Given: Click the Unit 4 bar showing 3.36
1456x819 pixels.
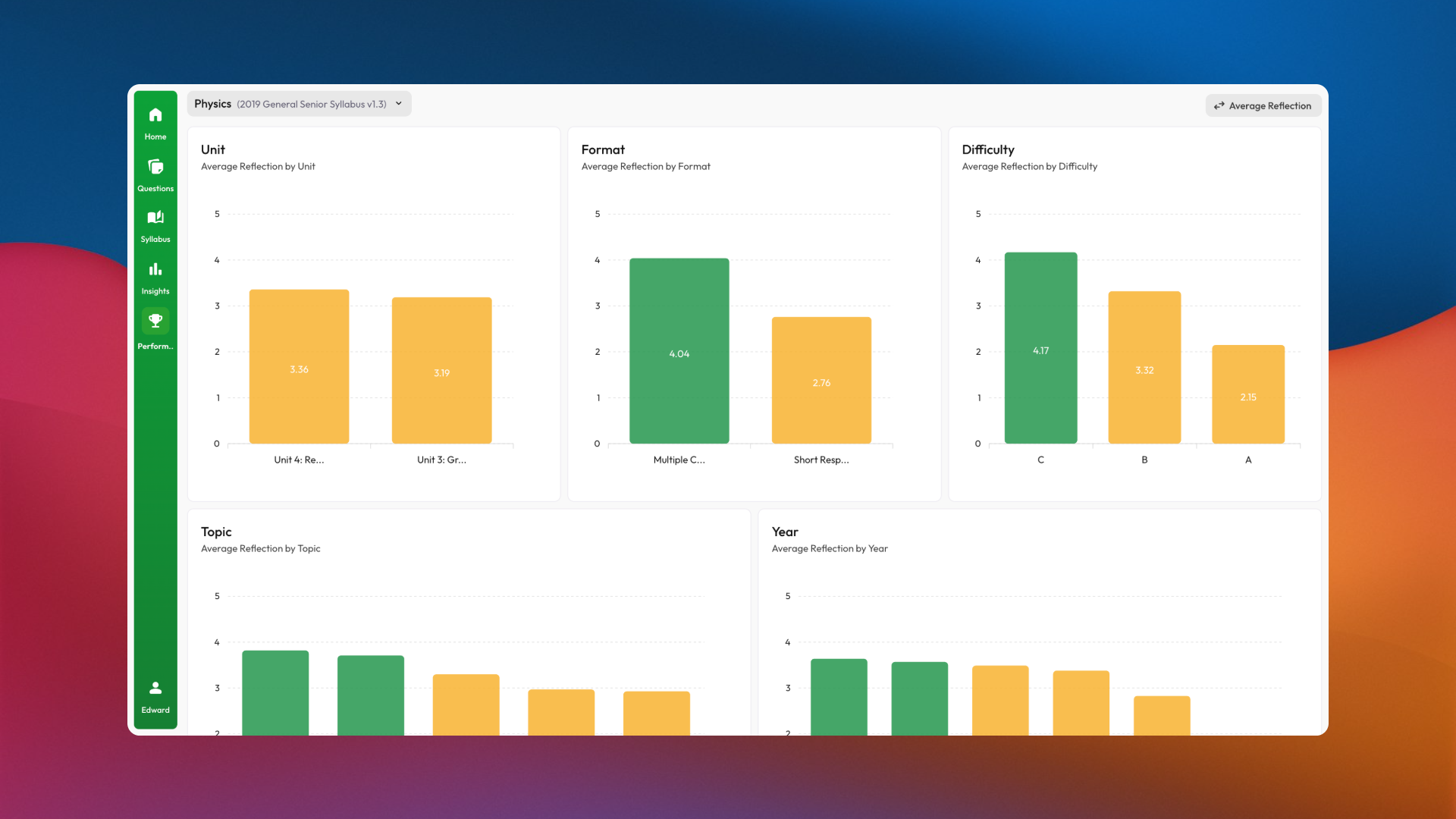Looking at the screenshot, I should click(x=298, y=368).
